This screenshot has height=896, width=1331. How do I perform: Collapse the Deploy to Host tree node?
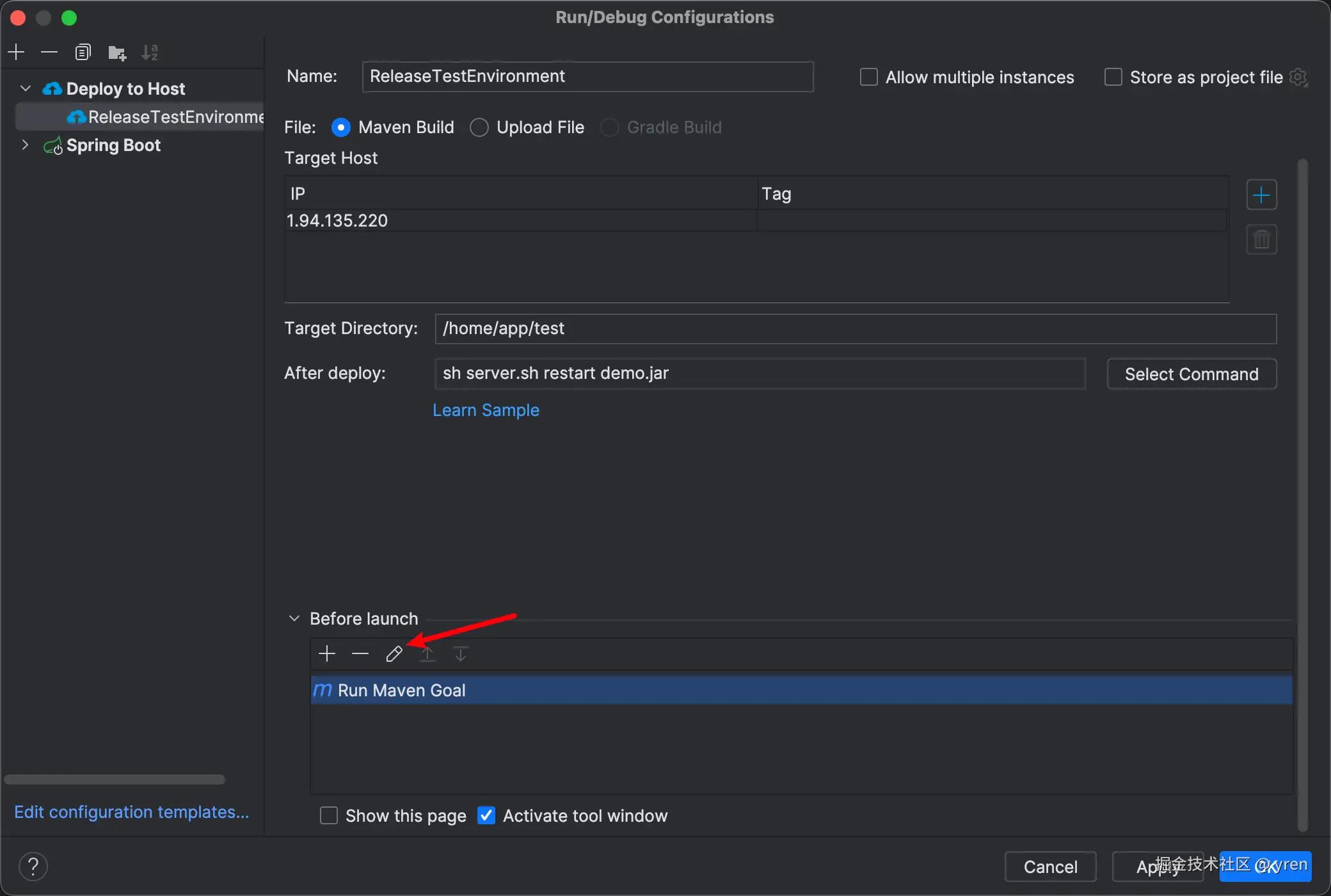pyautogui.click(x=26, y=88)
